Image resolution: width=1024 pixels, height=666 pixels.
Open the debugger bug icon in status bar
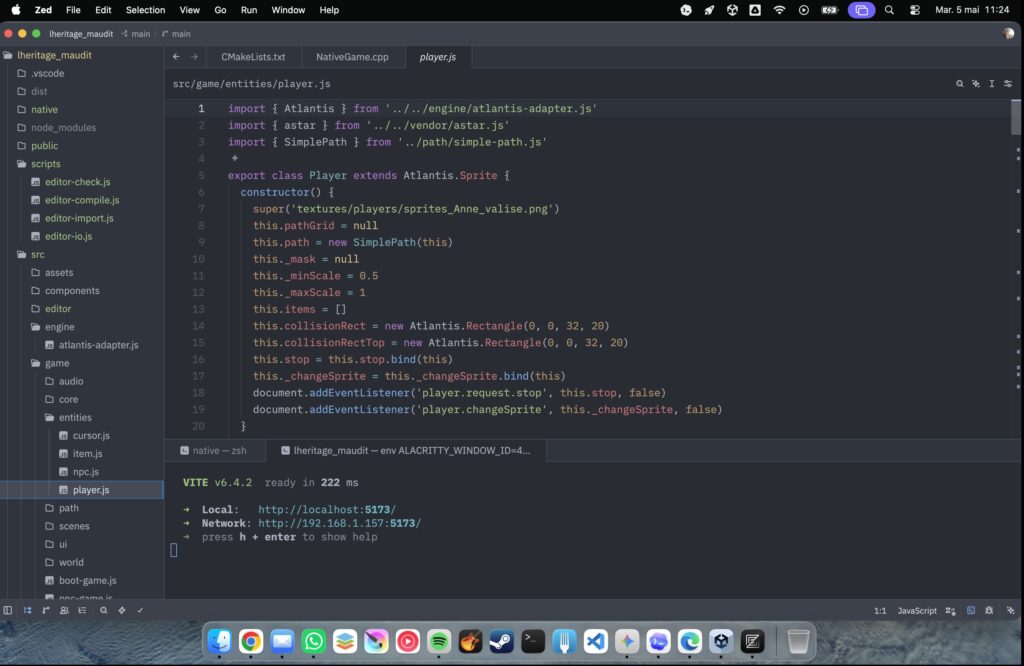(989, 610)
